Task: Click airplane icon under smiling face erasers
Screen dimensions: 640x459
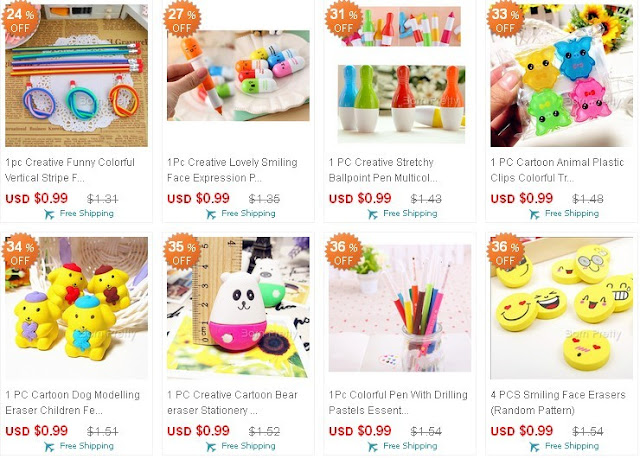Action: pos(534,447)
